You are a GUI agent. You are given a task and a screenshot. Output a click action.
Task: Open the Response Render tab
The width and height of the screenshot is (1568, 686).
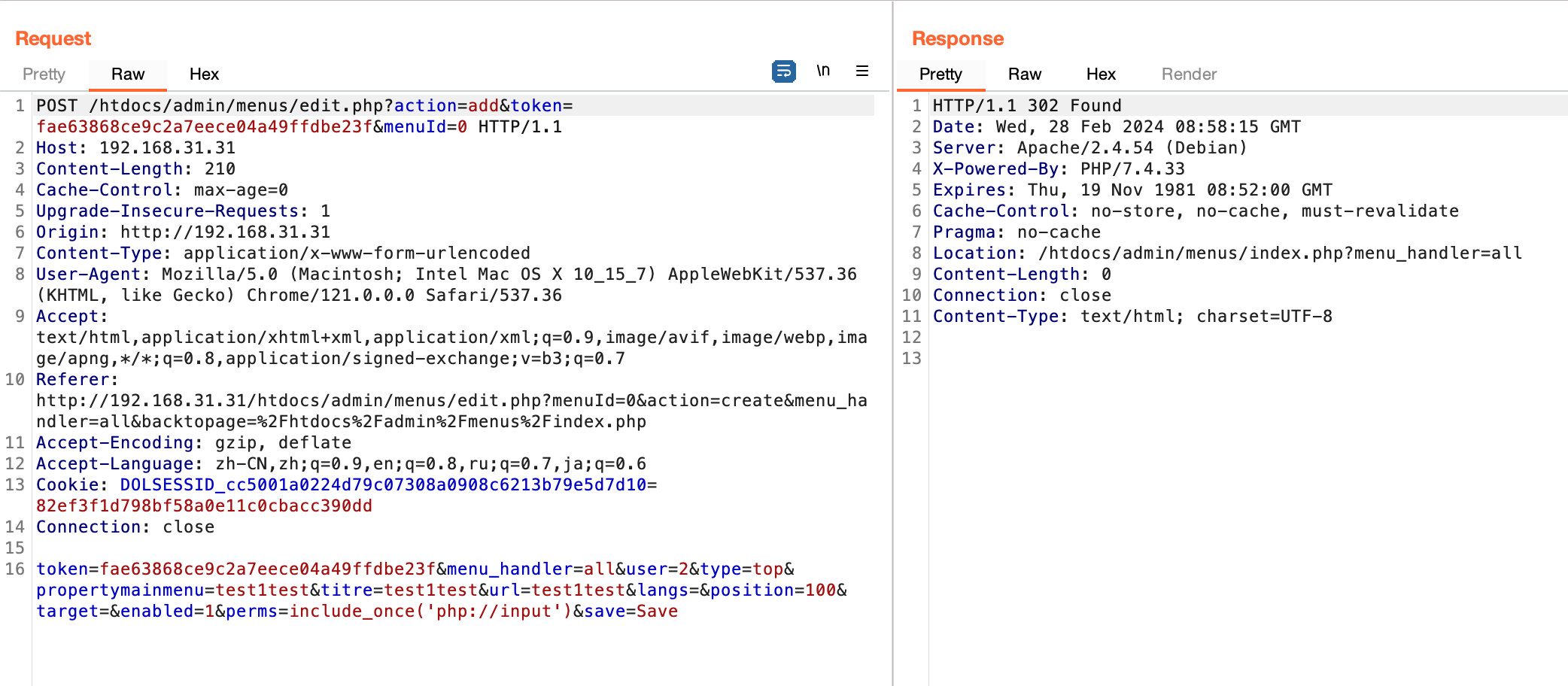tap(1189, 74)
